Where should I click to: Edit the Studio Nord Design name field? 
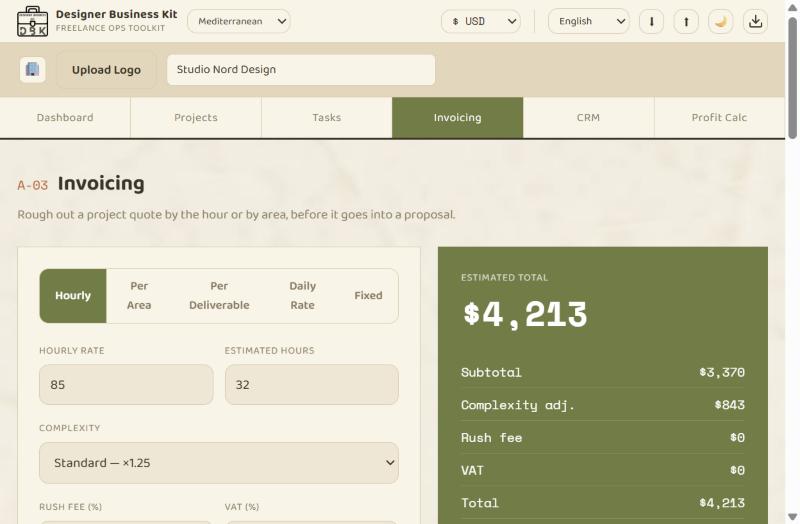tap(301, 70)
